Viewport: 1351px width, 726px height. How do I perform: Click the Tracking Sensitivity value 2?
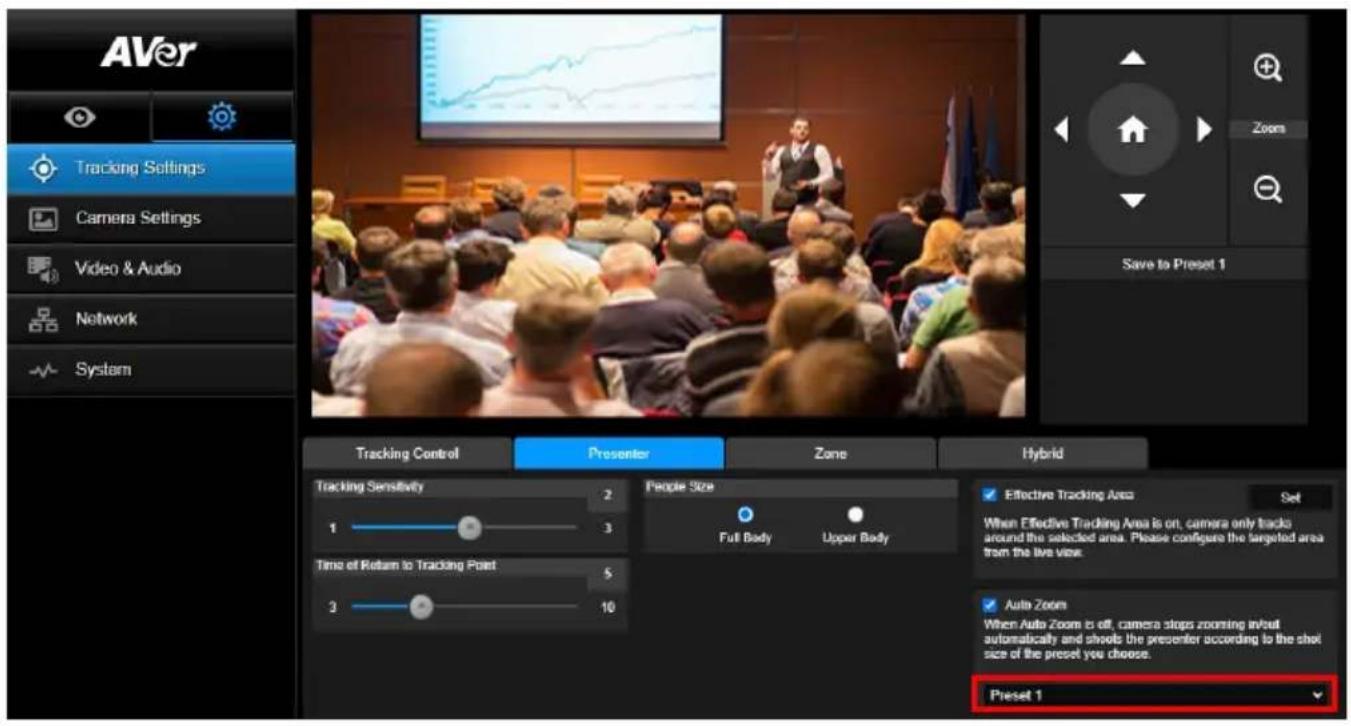[x=607, y=495]
